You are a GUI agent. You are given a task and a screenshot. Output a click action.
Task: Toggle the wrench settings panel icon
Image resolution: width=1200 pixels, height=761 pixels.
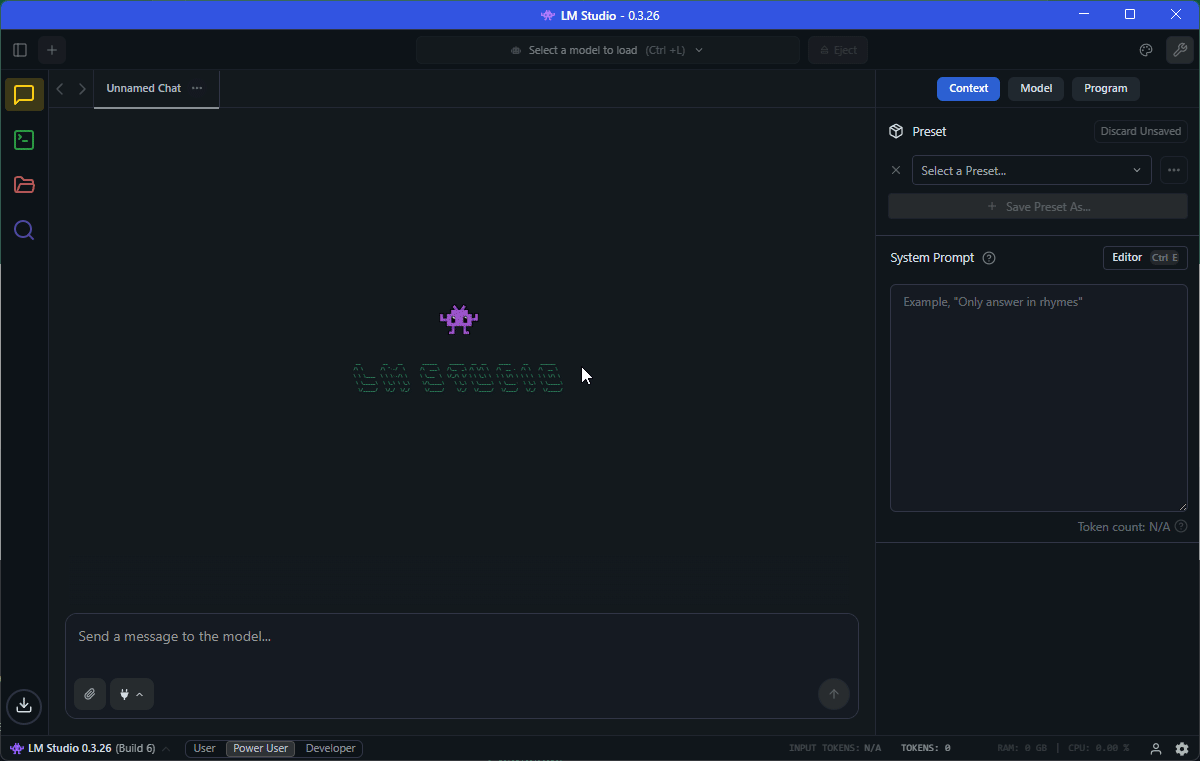point(1180,50)
